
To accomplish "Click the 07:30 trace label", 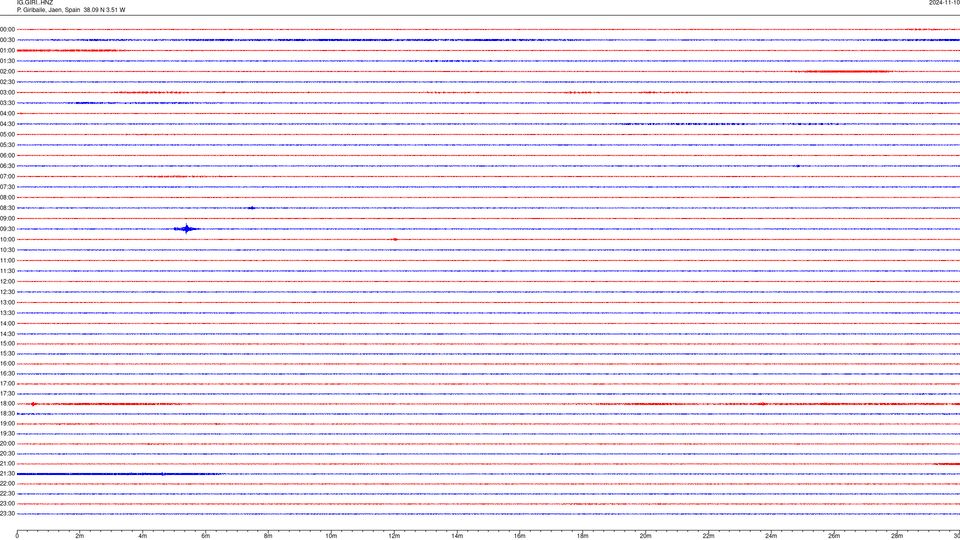I will [x=7, y=187].
